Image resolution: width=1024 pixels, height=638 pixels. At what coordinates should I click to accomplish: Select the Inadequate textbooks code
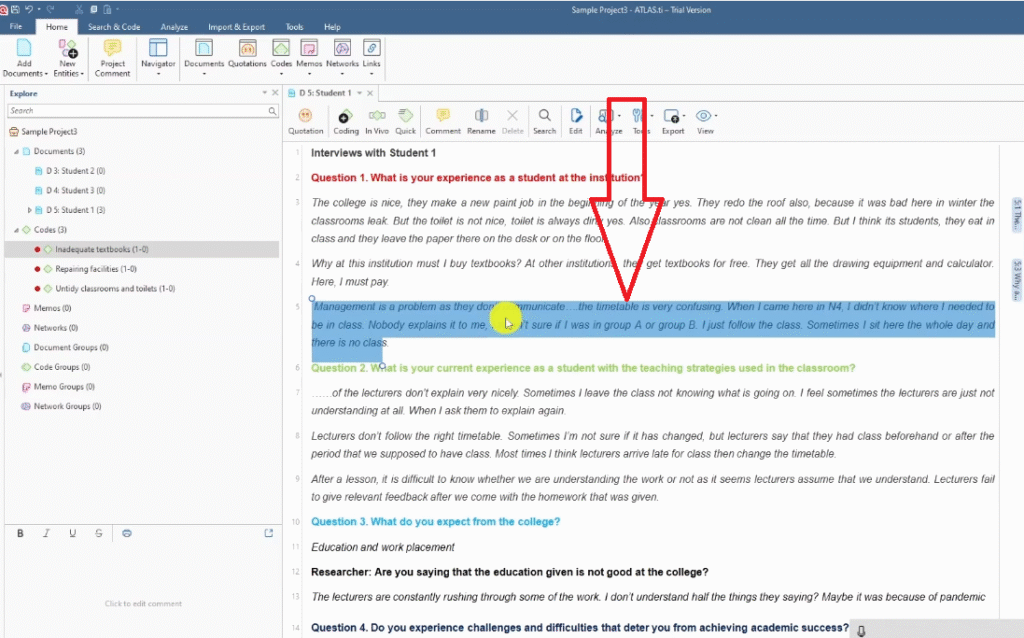pos(102,249)
